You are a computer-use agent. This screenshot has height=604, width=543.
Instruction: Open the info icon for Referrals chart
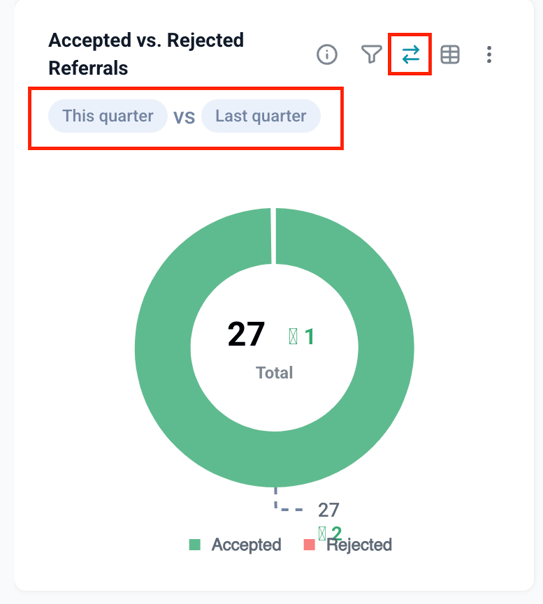click(x=327, y=54)
